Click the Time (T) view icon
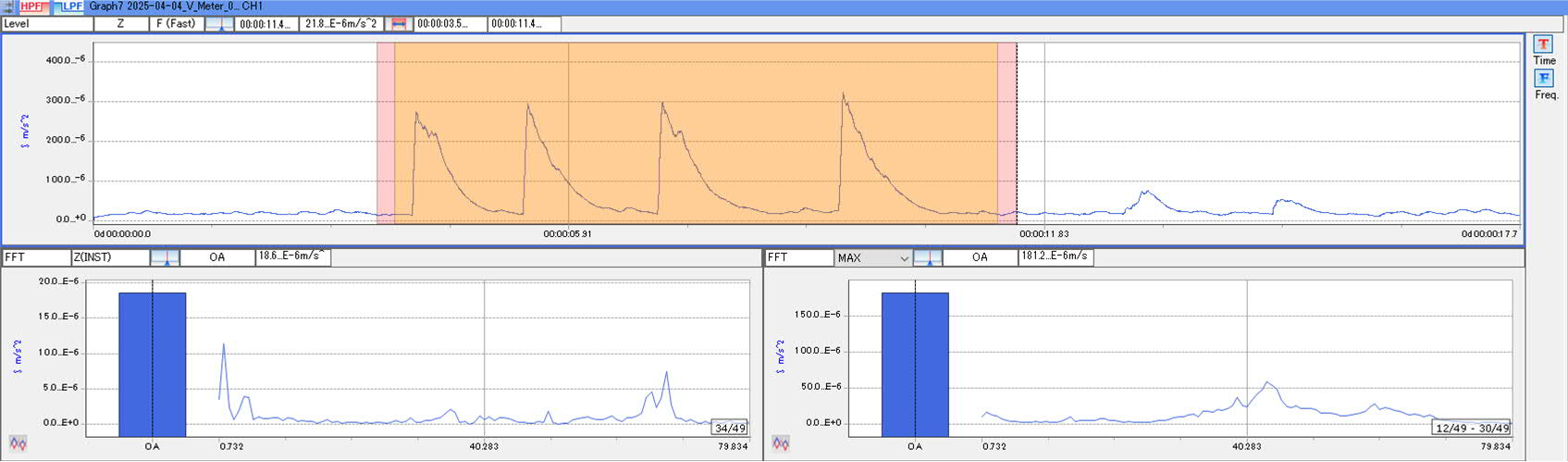Viewport: 1568px width, 462px height. pyautogui.click(x=1543, y=44)
